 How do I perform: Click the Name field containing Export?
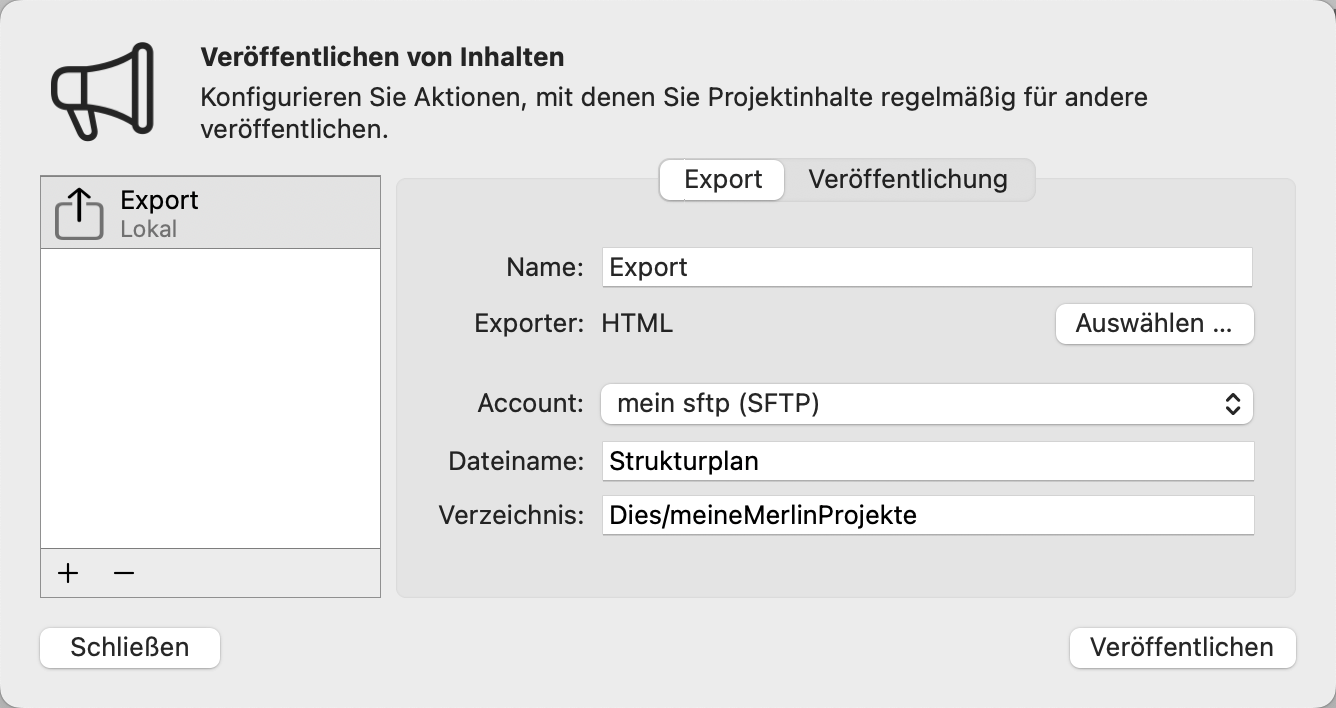(925, 267)
